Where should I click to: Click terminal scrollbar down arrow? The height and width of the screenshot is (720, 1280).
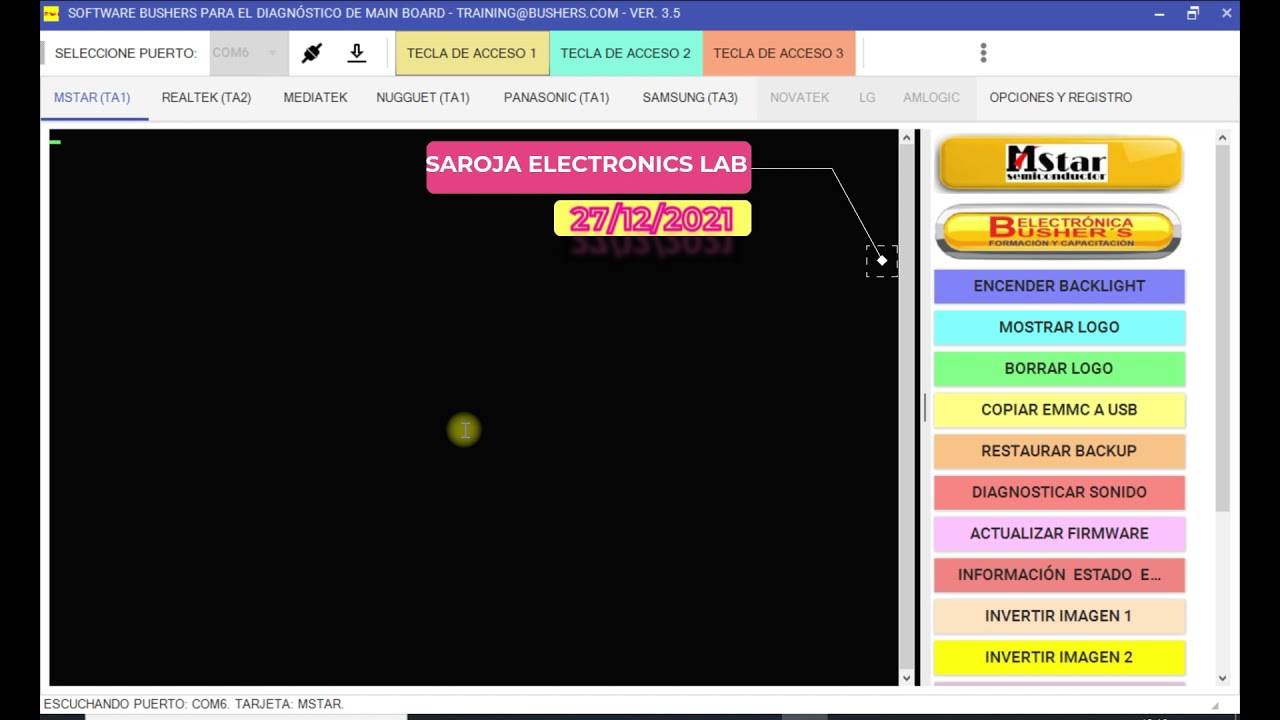tap(907, 678)
